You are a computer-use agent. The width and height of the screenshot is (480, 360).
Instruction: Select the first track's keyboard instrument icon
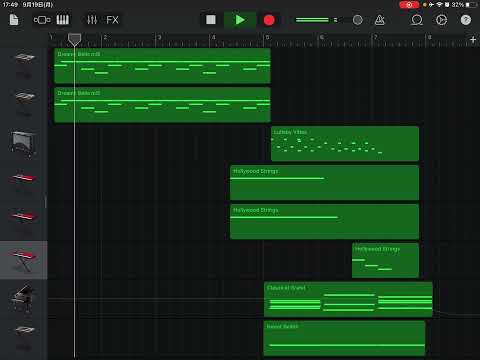coord(24,58)
